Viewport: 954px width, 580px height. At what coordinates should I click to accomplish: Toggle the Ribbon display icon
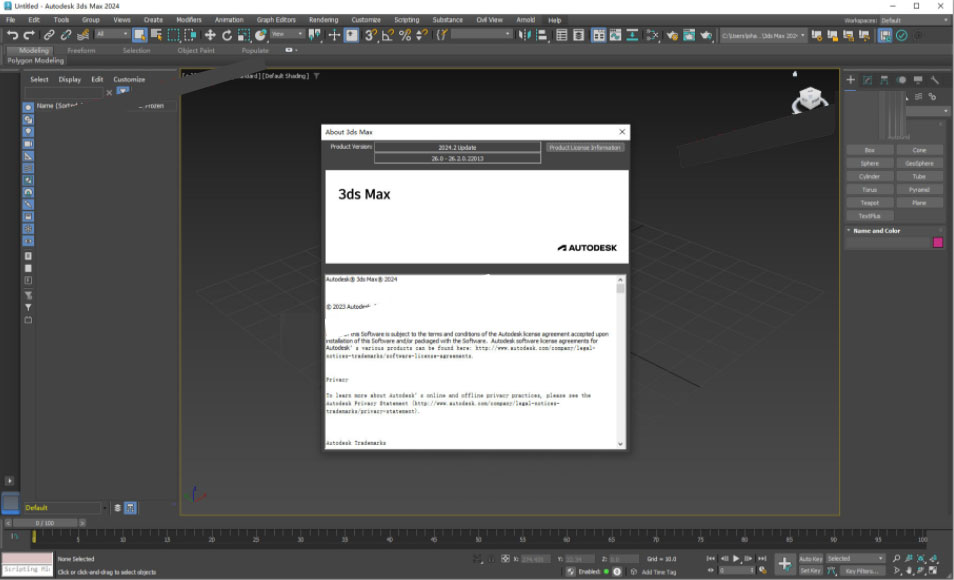coord(599,35)
